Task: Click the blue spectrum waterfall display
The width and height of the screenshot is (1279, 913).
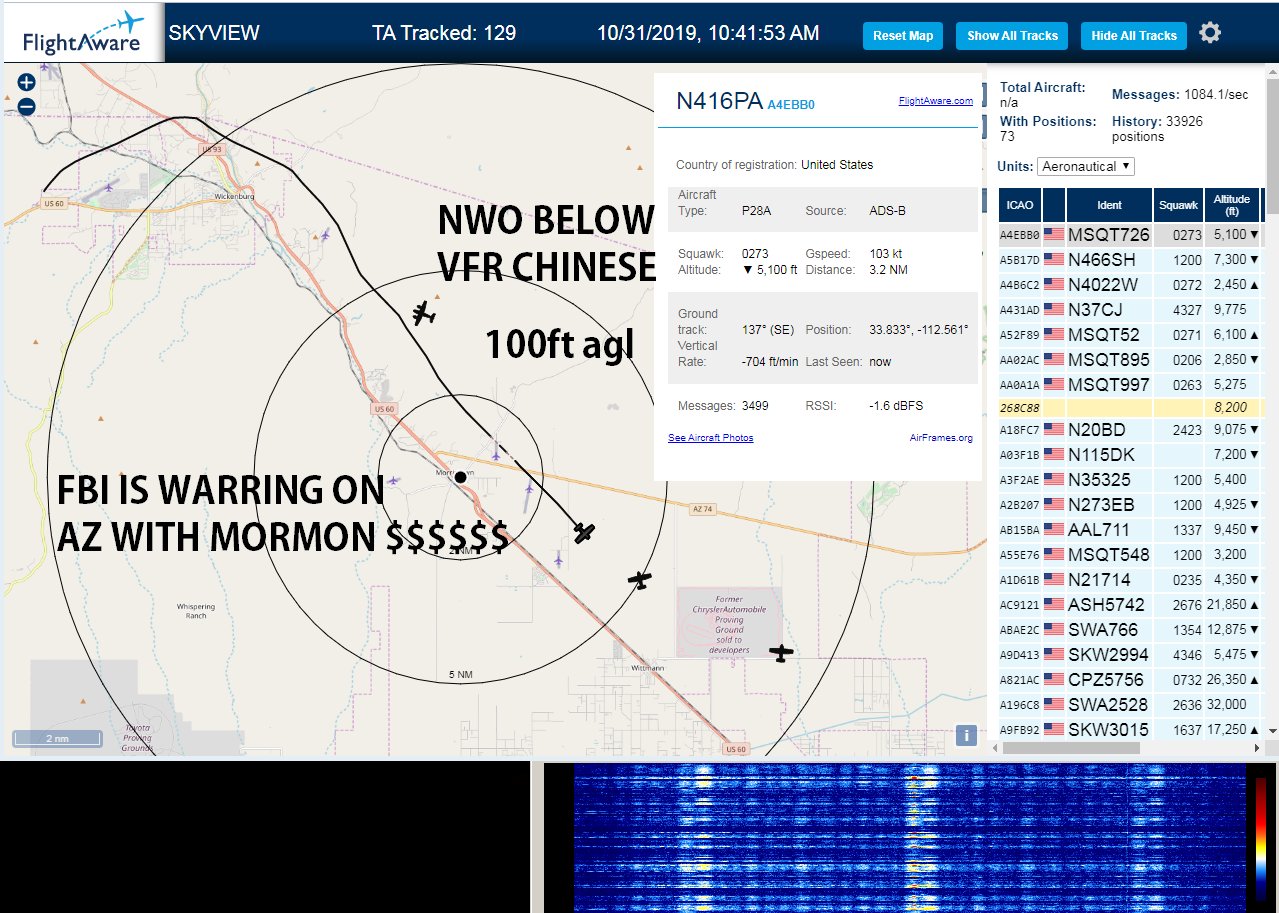Action: coord(910,838)
